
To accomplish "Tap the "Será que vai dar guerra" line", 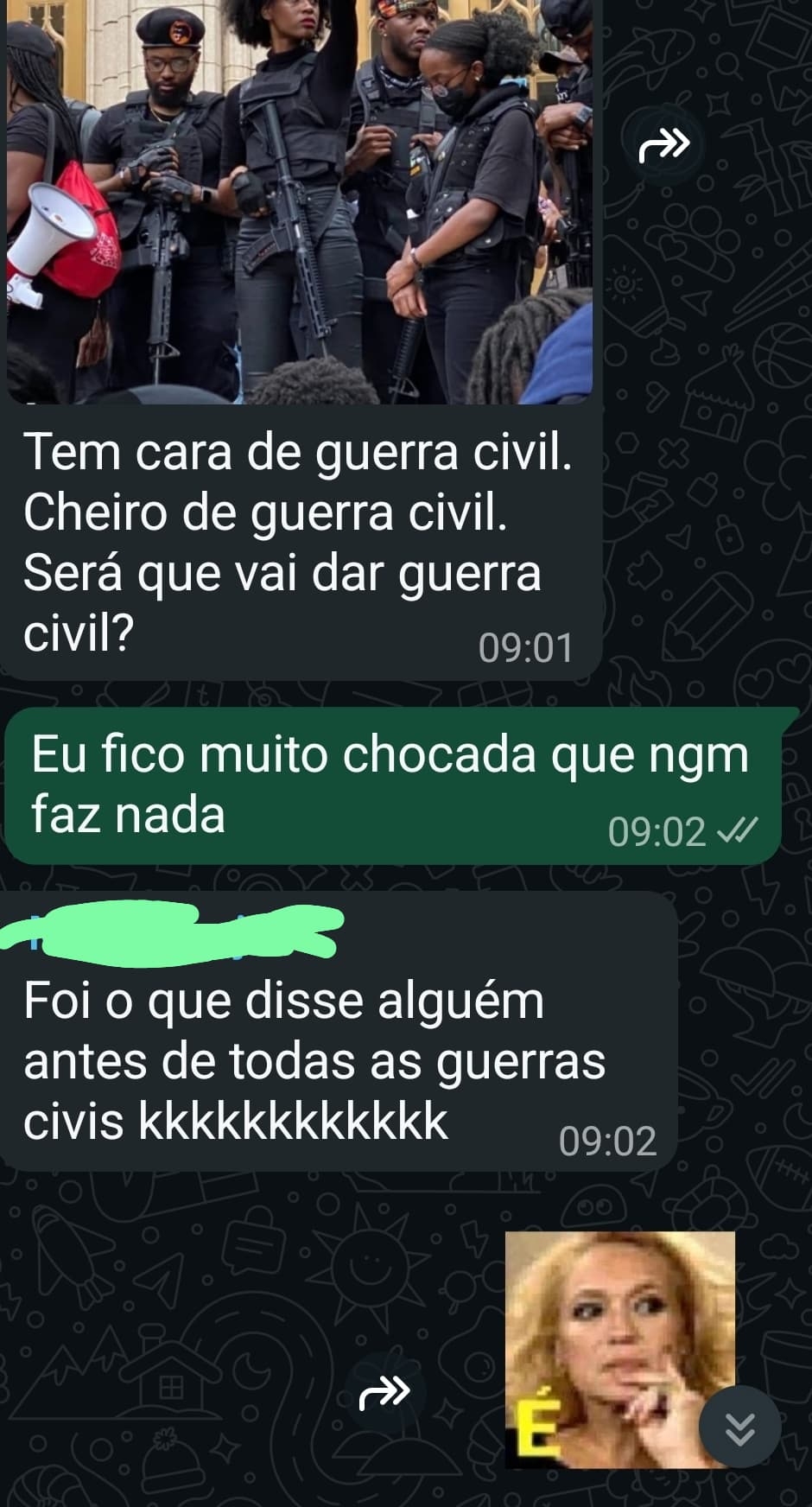I will [282, 573].
